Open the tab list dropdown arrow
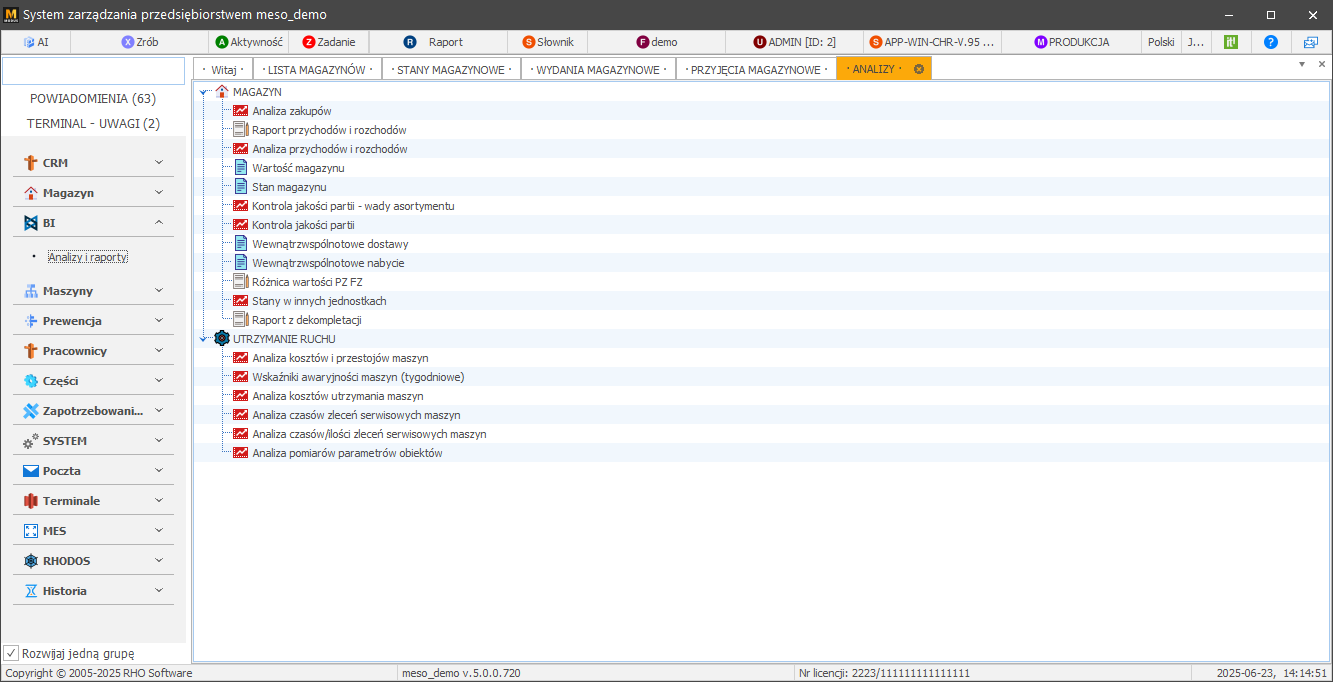 click(x=1302, y=64)
